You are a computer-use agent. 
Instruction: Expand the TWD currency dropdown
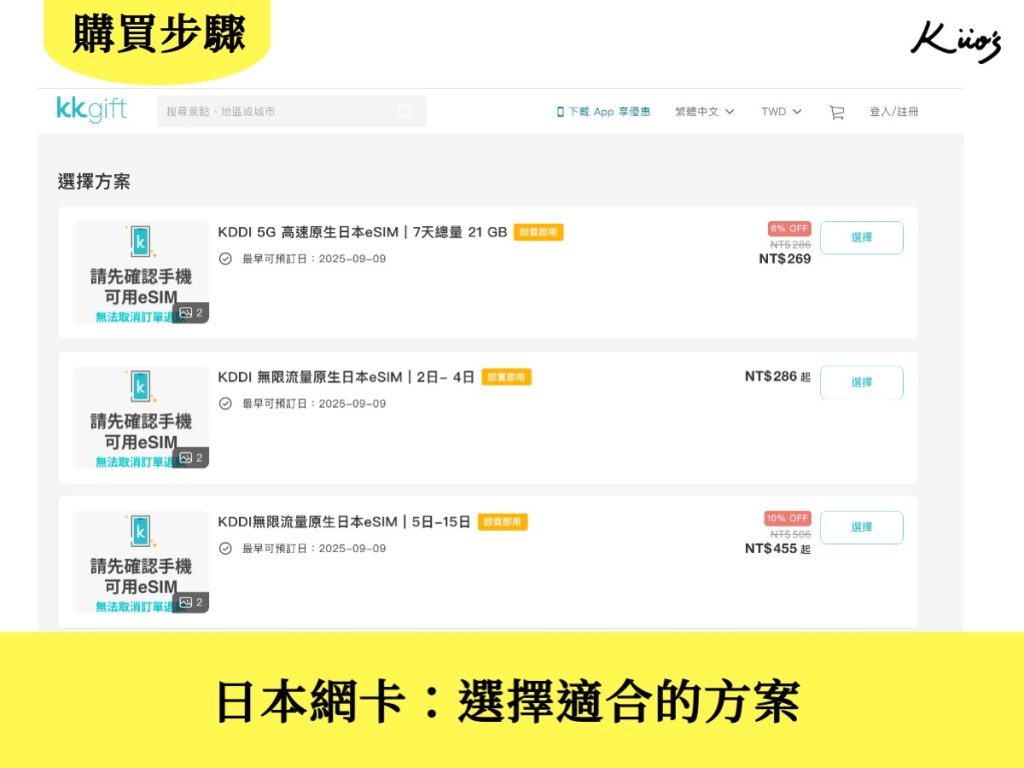pos(781,112)
